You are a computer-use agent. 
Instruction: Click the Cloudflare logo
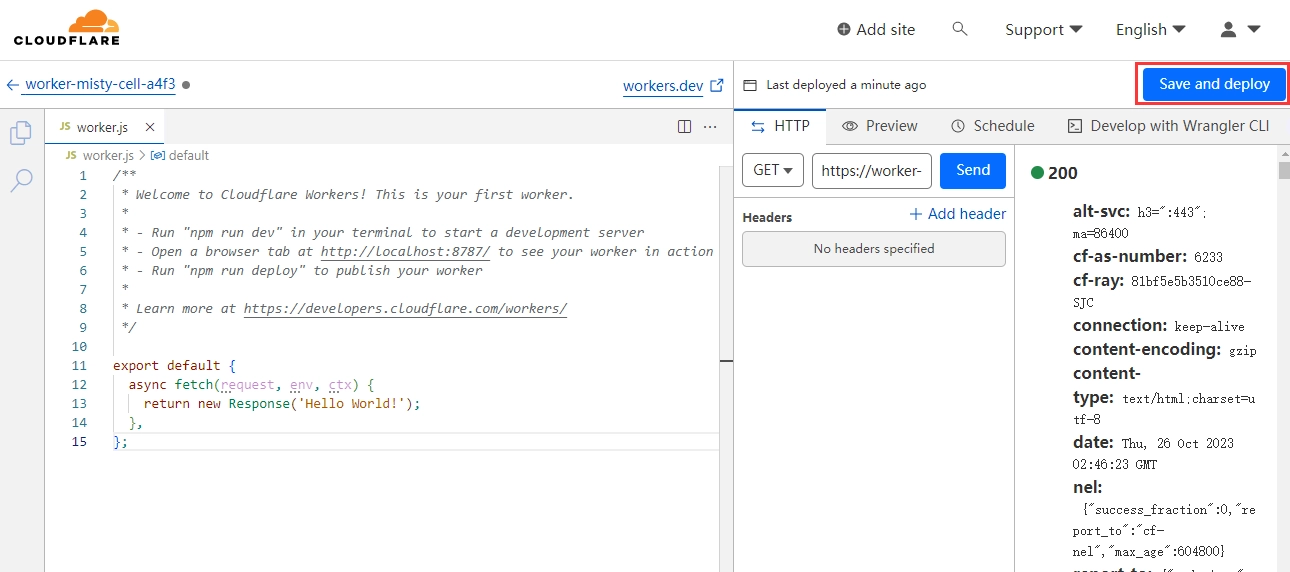(67, 28)
